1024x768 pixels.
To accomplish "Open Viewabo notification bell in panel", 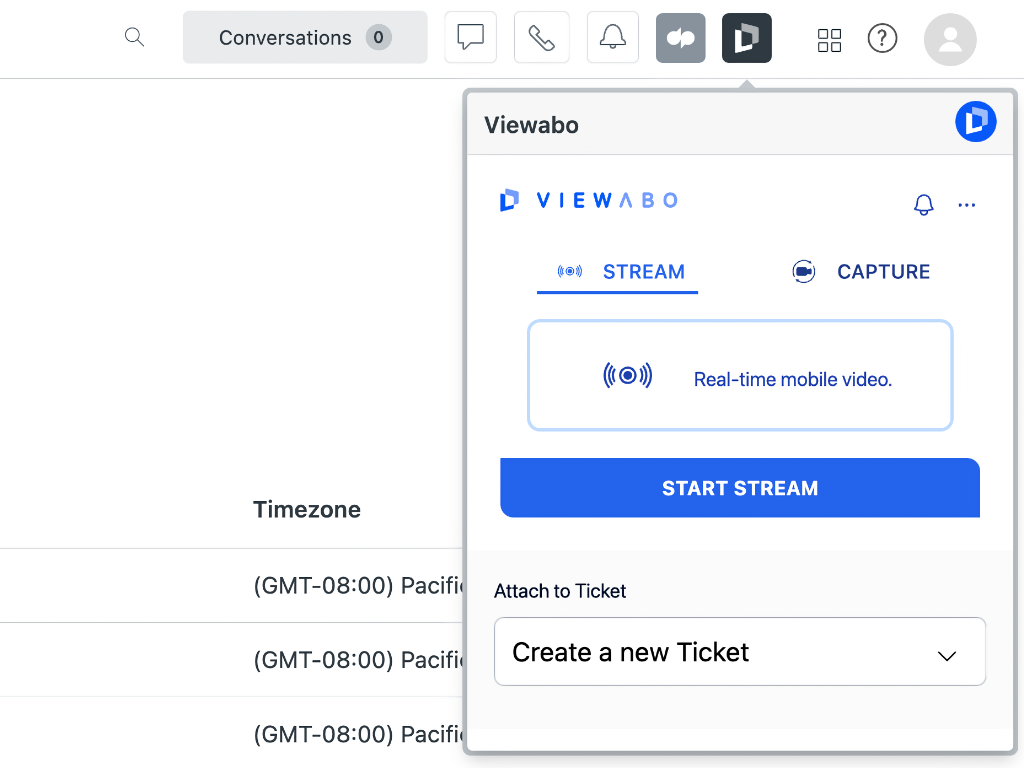I will pyautogui.click(x=923, y=205).
